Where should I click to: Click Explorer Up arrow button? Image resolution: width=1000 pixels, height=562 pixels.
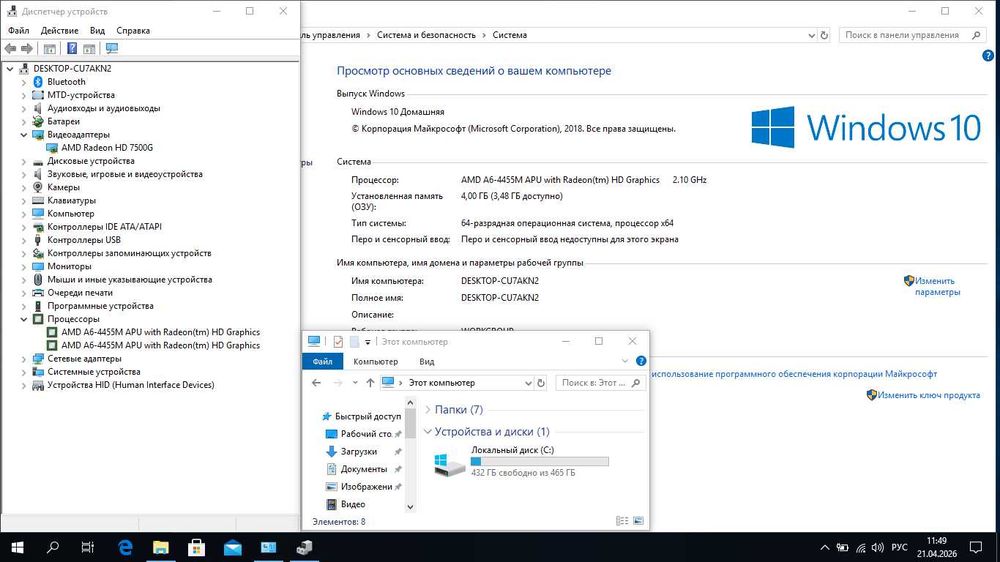click(370, 383)
